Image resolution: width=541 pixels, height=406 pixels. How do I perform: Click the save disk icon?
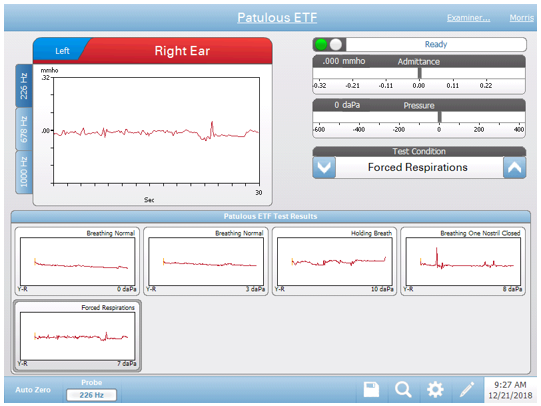pyautogui.click(x=371, y=390)
